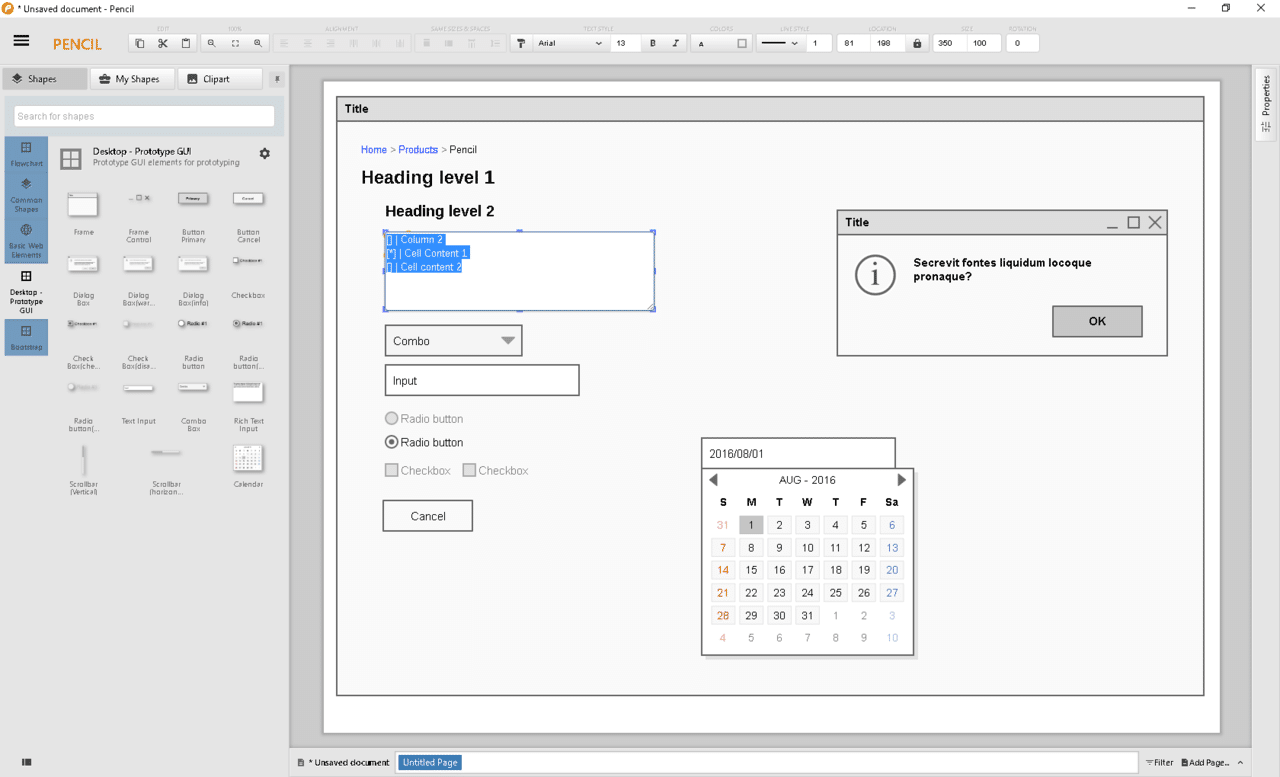Image resolution: width=1280 pixels, height=777 pixels.
Task: Open the Properties side panel tab
Action: [x=1266, y=103]
